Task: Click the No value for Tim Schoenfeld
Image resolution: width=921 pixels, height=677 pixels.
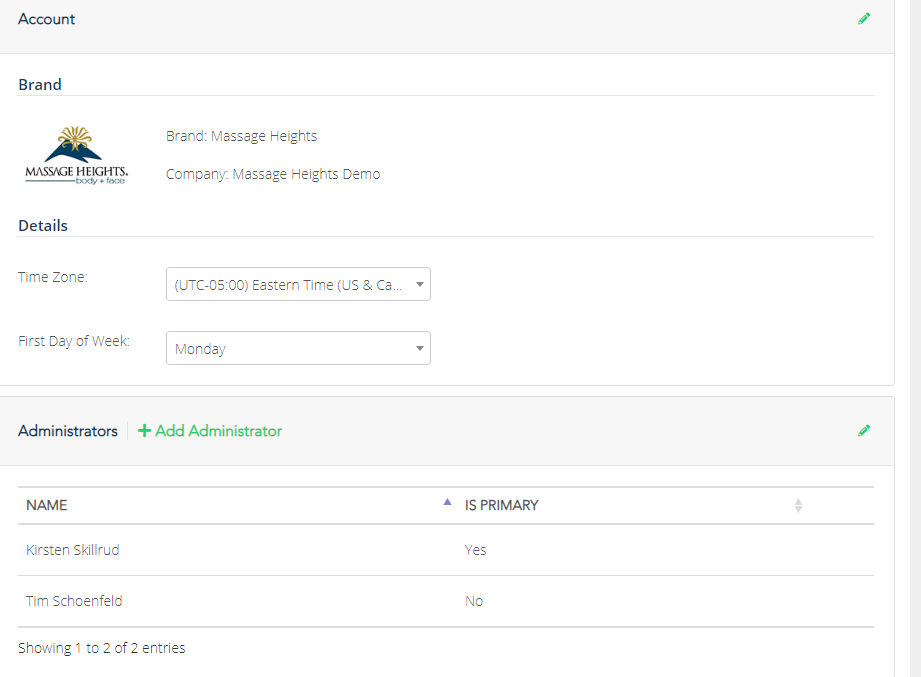Action: point(474,601)
